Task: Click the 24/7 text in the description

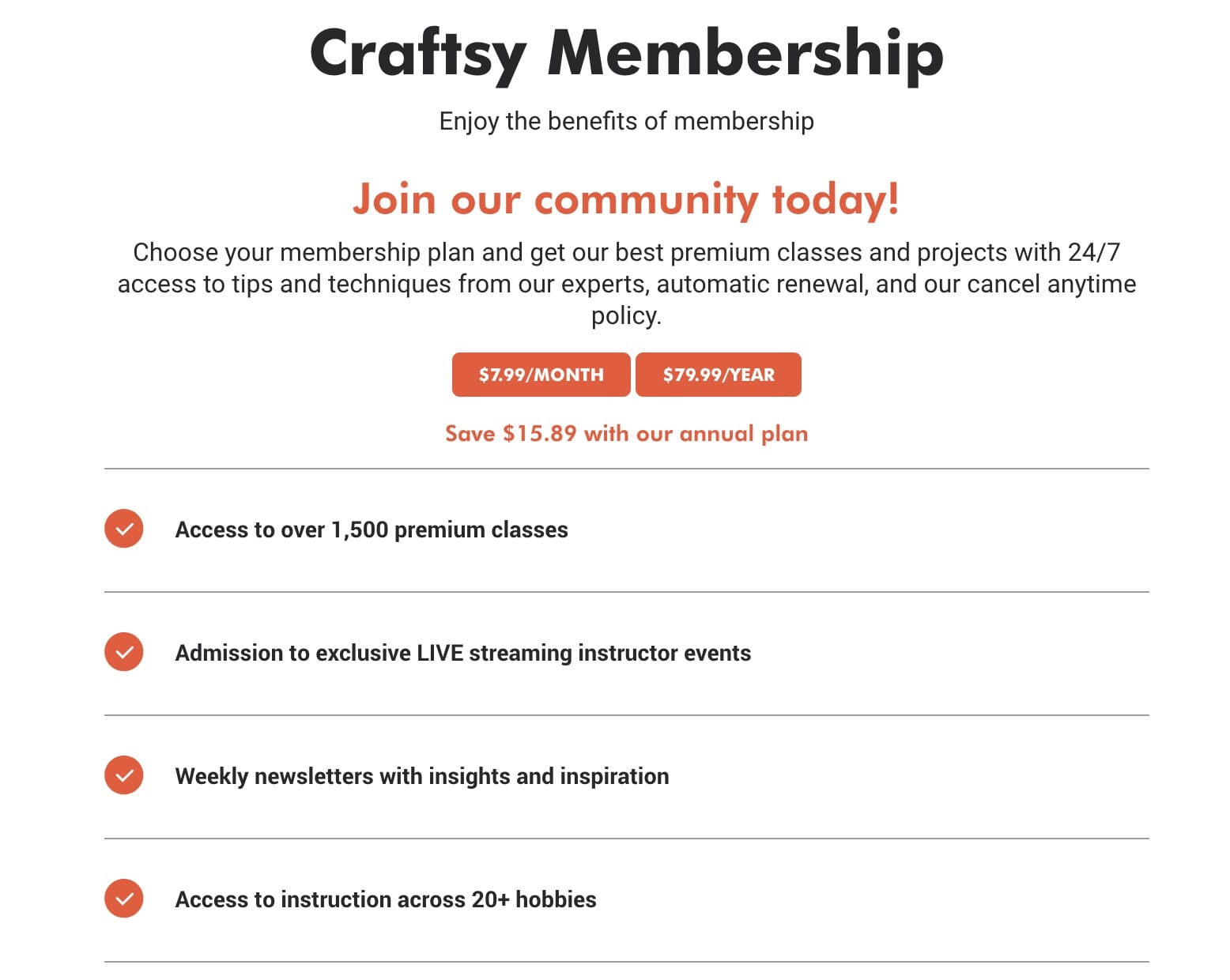Action: tap(1094, 252)
